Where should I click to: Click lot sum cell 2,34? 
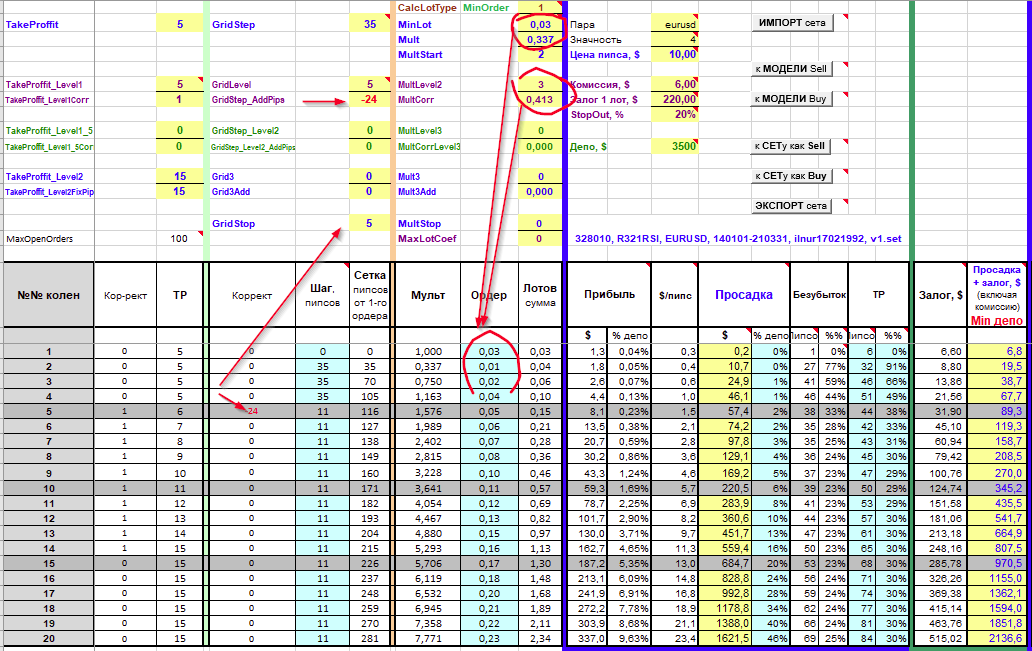point(540,638)
